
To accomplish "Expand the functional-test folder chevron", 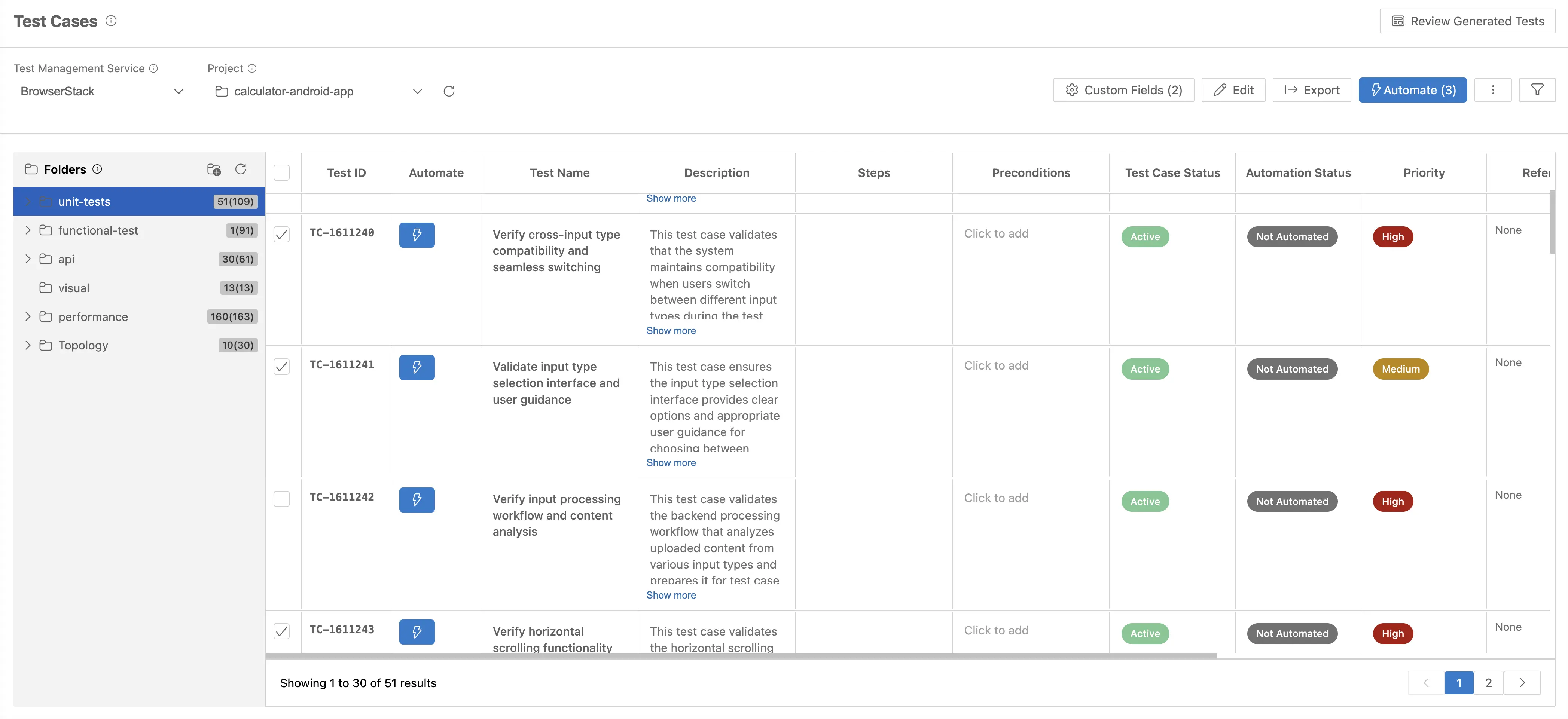I will pos(28,230).
